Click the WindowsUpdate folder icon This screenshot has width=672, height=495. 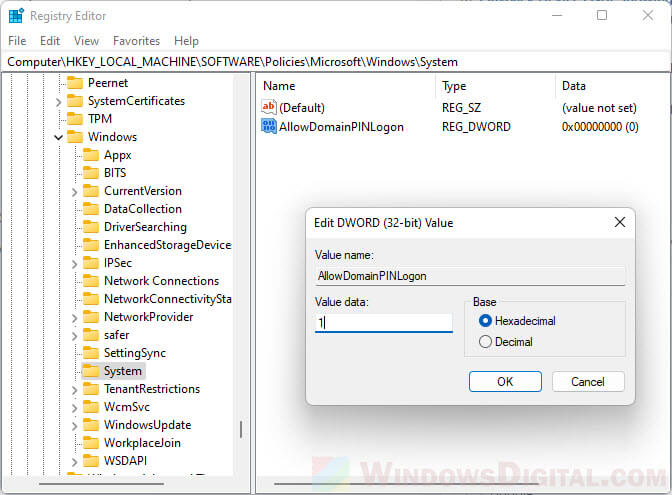(90, 425)
